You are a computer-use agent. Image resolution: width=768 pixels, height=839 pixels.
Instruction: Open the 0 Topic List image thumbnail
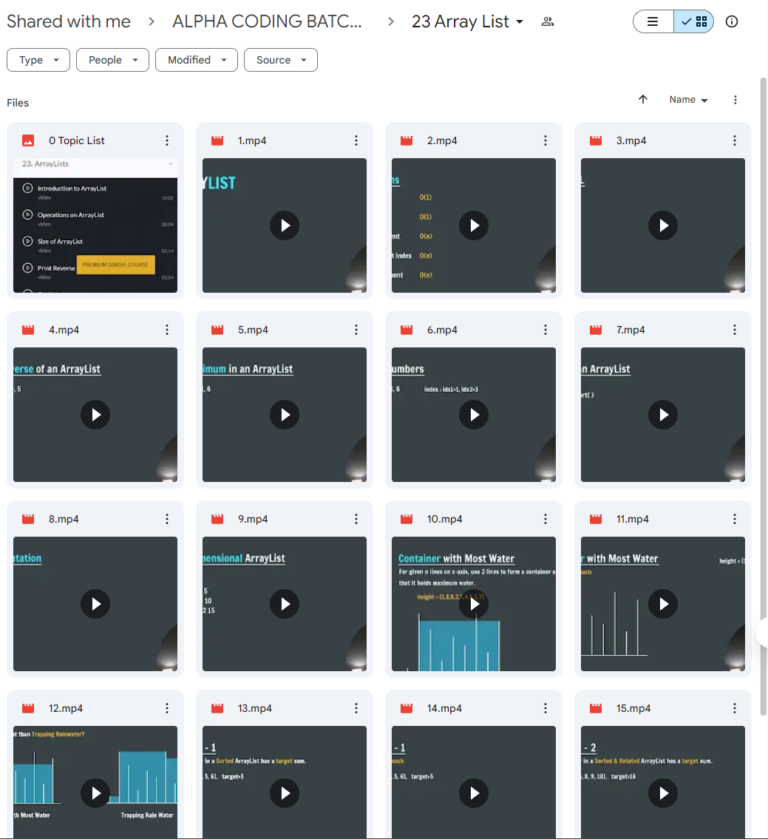pyautogui.click(x=95, y=225)
